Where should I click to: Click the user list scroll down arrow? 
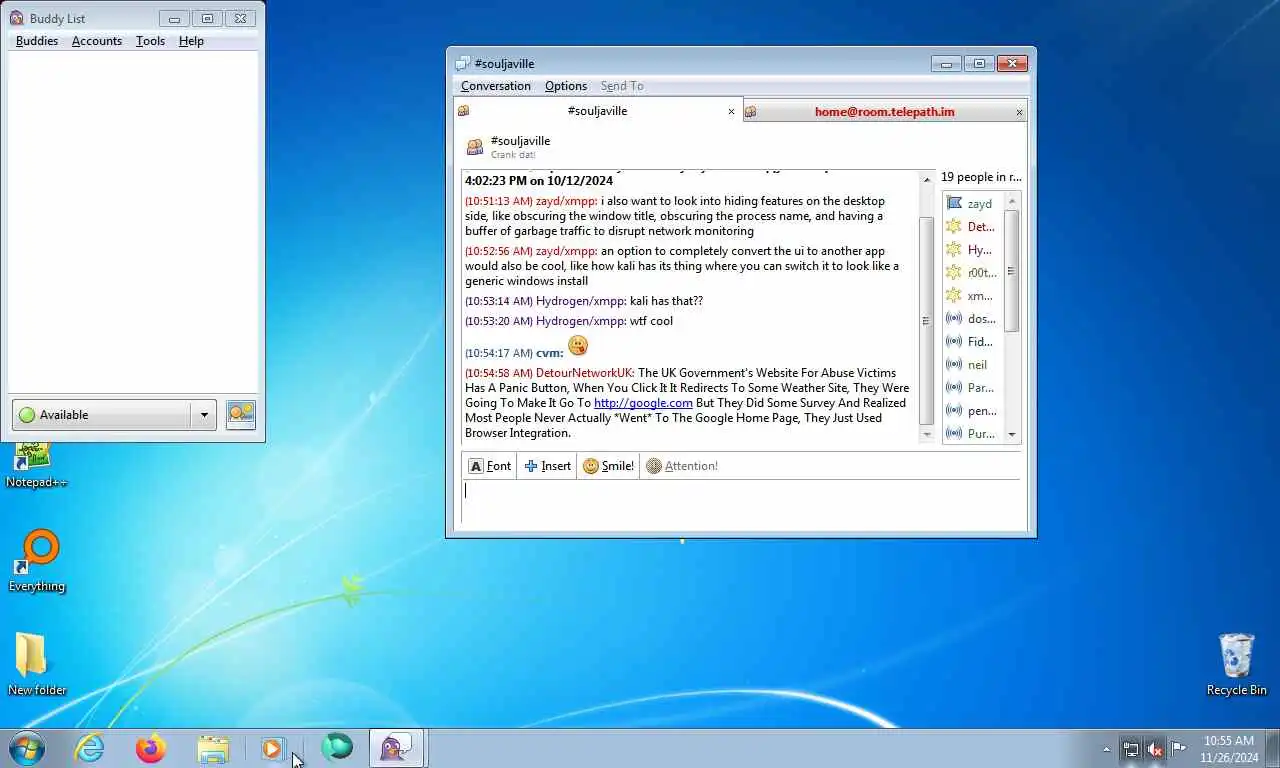(1012, 435)
